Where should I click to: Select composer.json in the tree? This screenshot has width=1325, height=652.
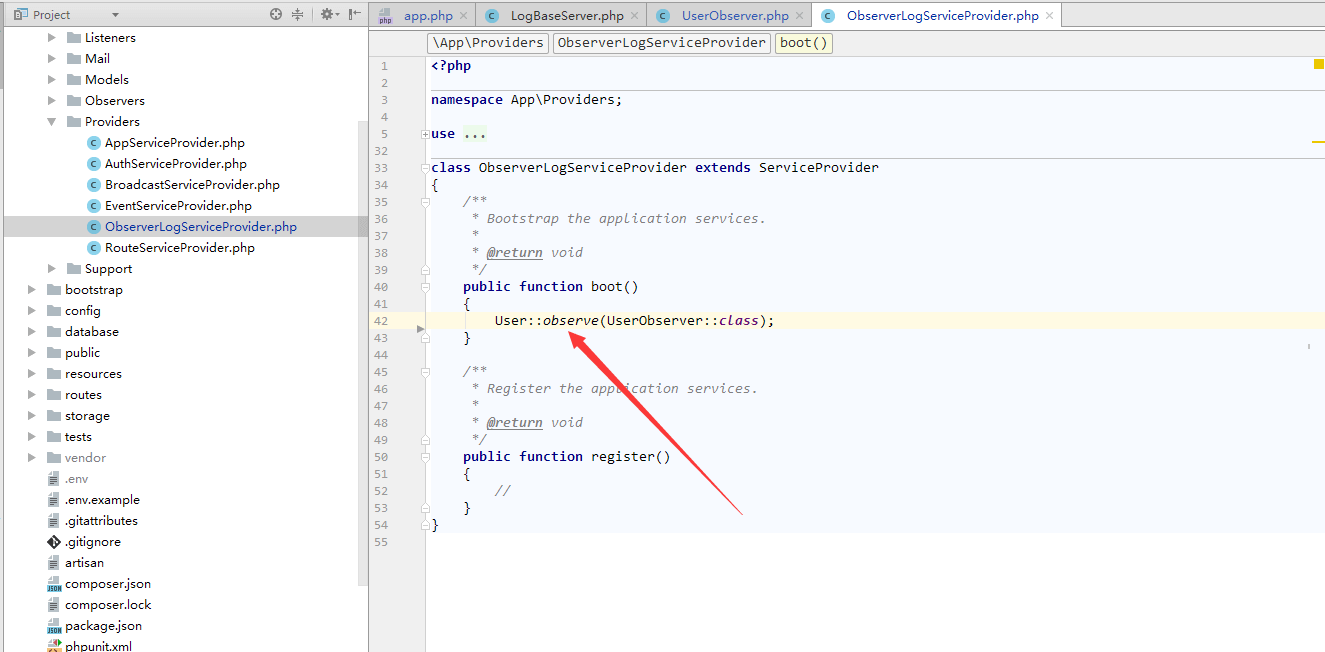point(108,583)
